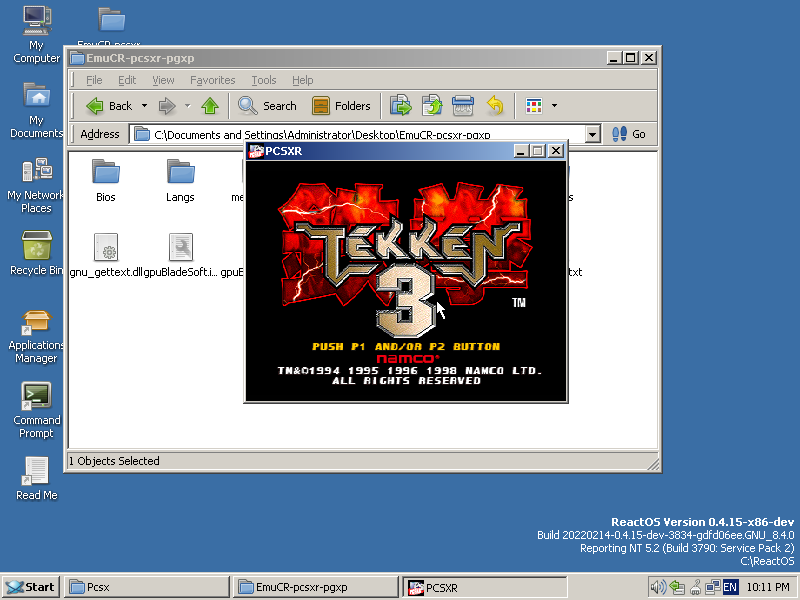This screenshot has width=800, height=600.
Task: Select gnu_gettext.dll file
Action: 106,255
